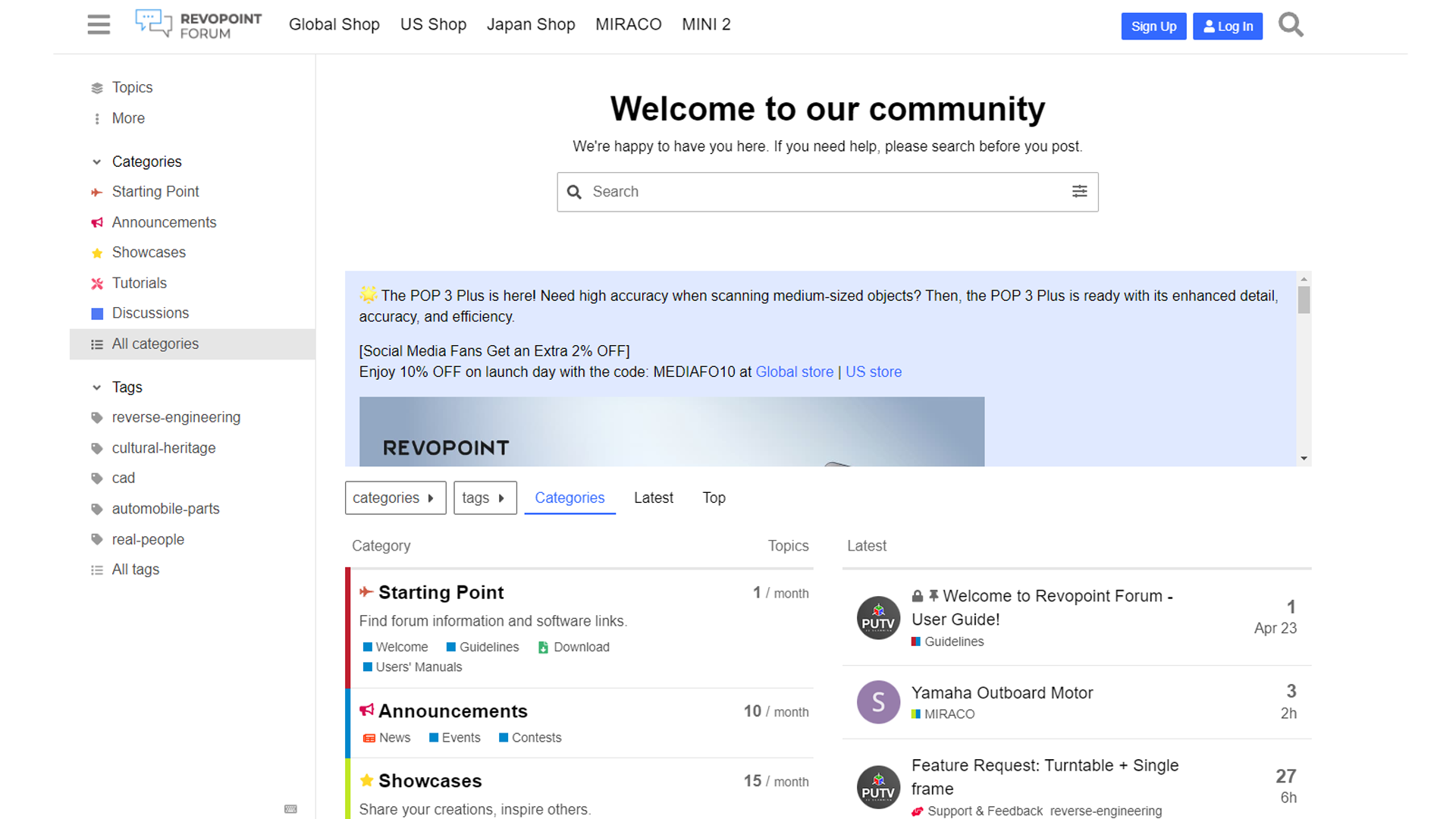Open Welcome to Revopoint Forum User Guide topic

point(1042,607)
